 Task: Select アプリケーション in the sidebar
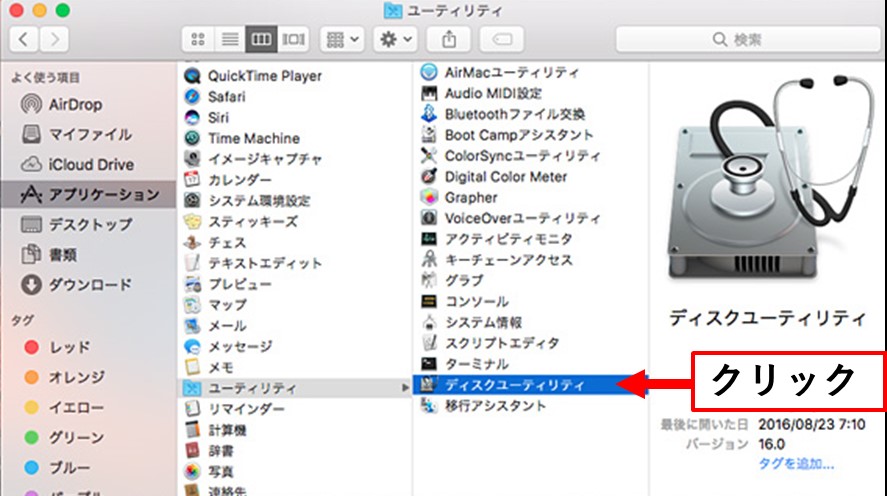(x=88, y=195)
